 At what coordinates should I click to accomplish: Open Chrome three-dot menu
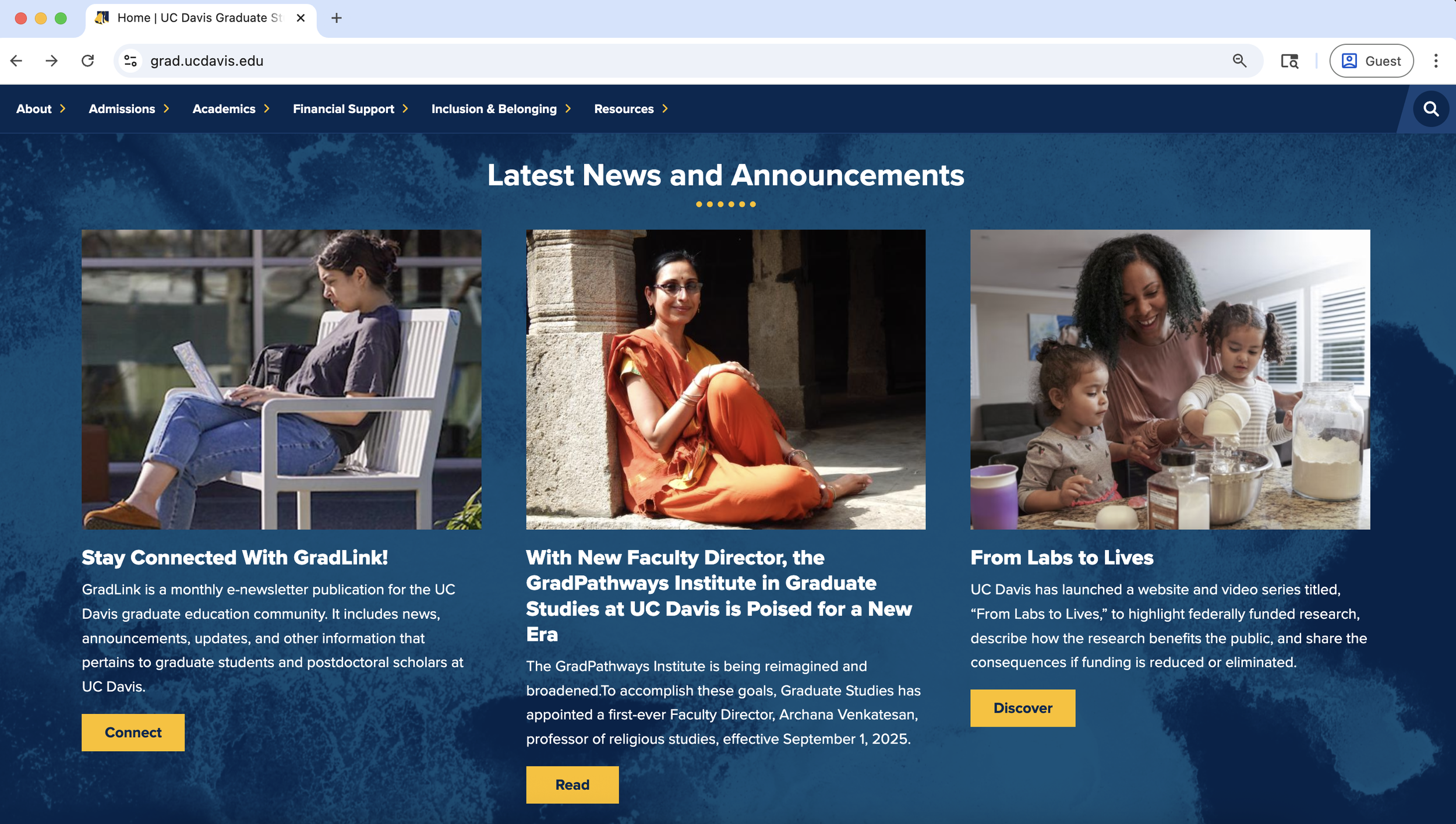[x=1436, y=61]
